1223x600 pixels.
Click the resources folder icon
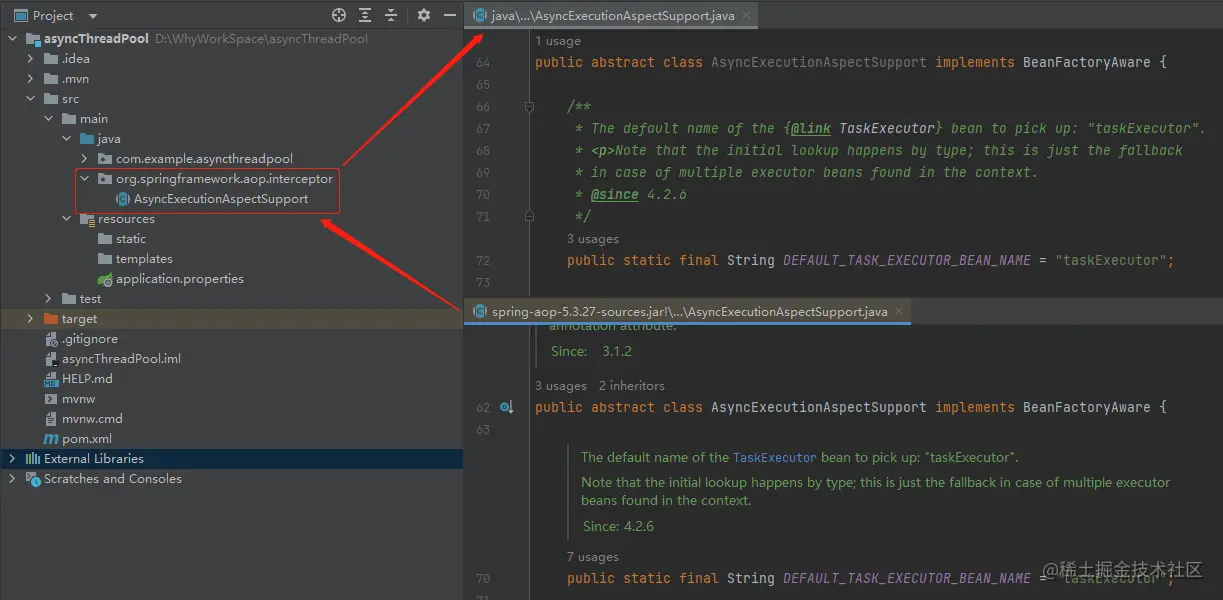(x=87, y=219)
